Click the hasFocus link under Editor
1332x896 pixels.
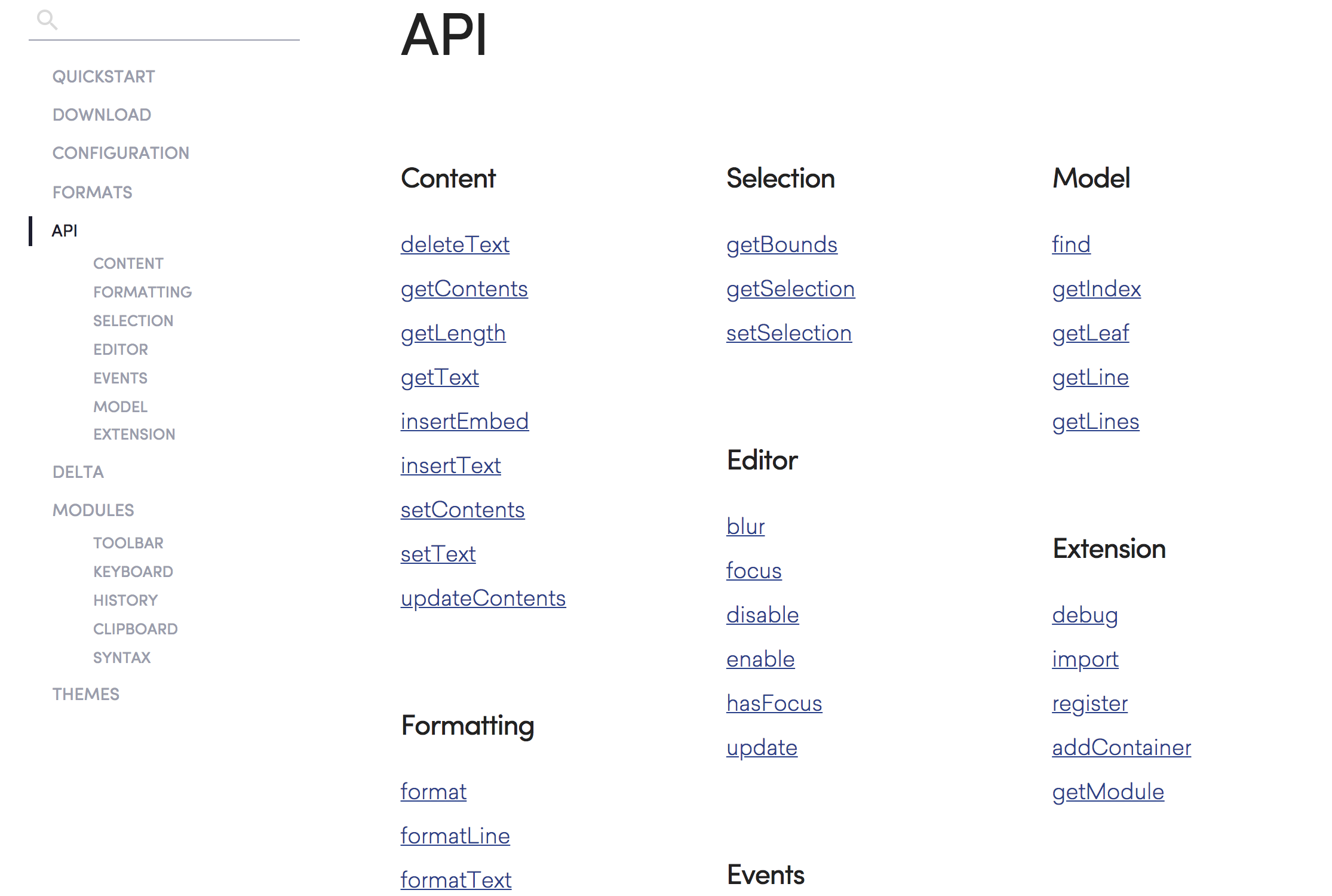[774, 703]
